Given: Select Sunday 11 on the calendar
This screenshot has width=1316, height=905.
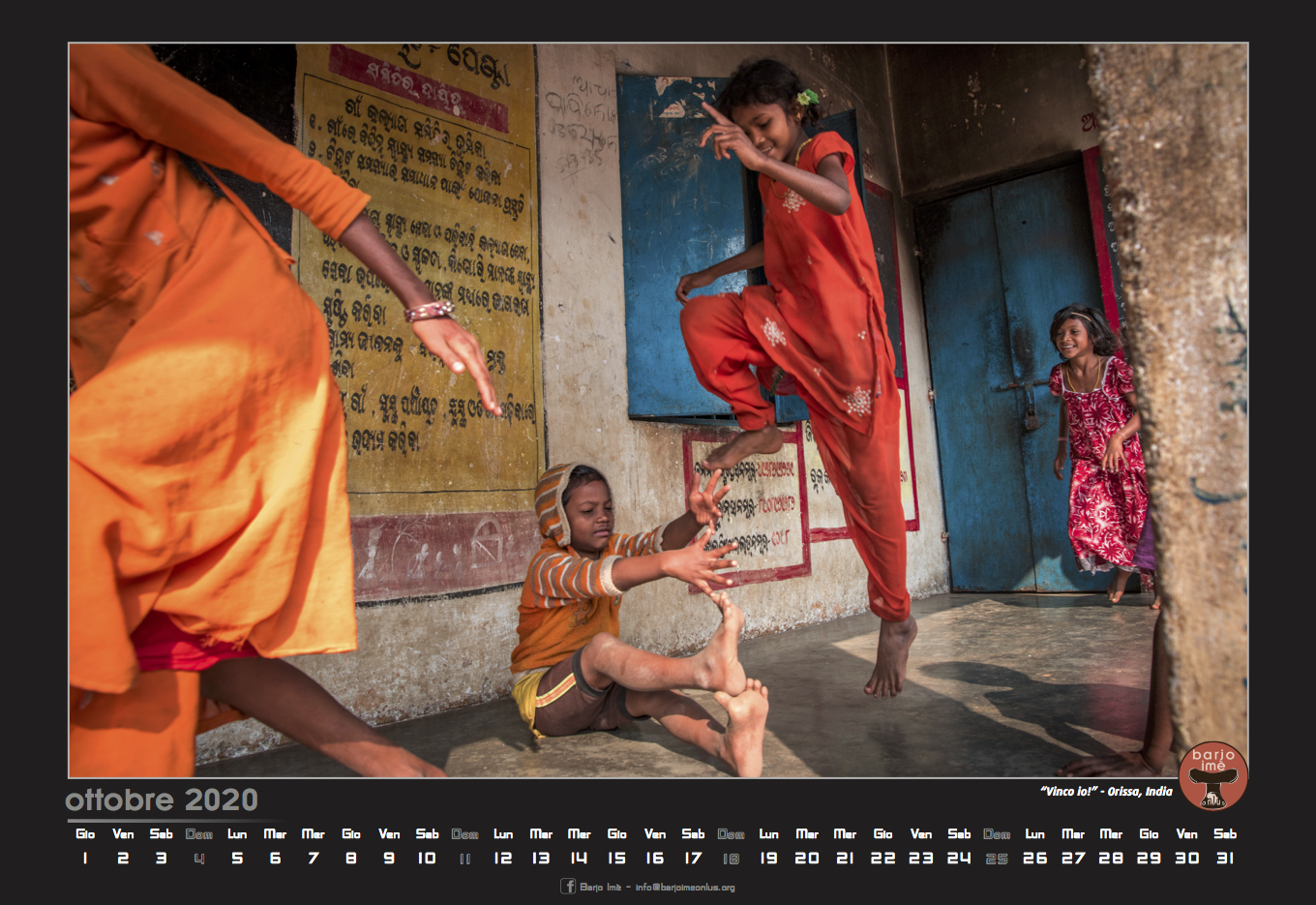Looking at the screenshot, I should pos(464,858).
